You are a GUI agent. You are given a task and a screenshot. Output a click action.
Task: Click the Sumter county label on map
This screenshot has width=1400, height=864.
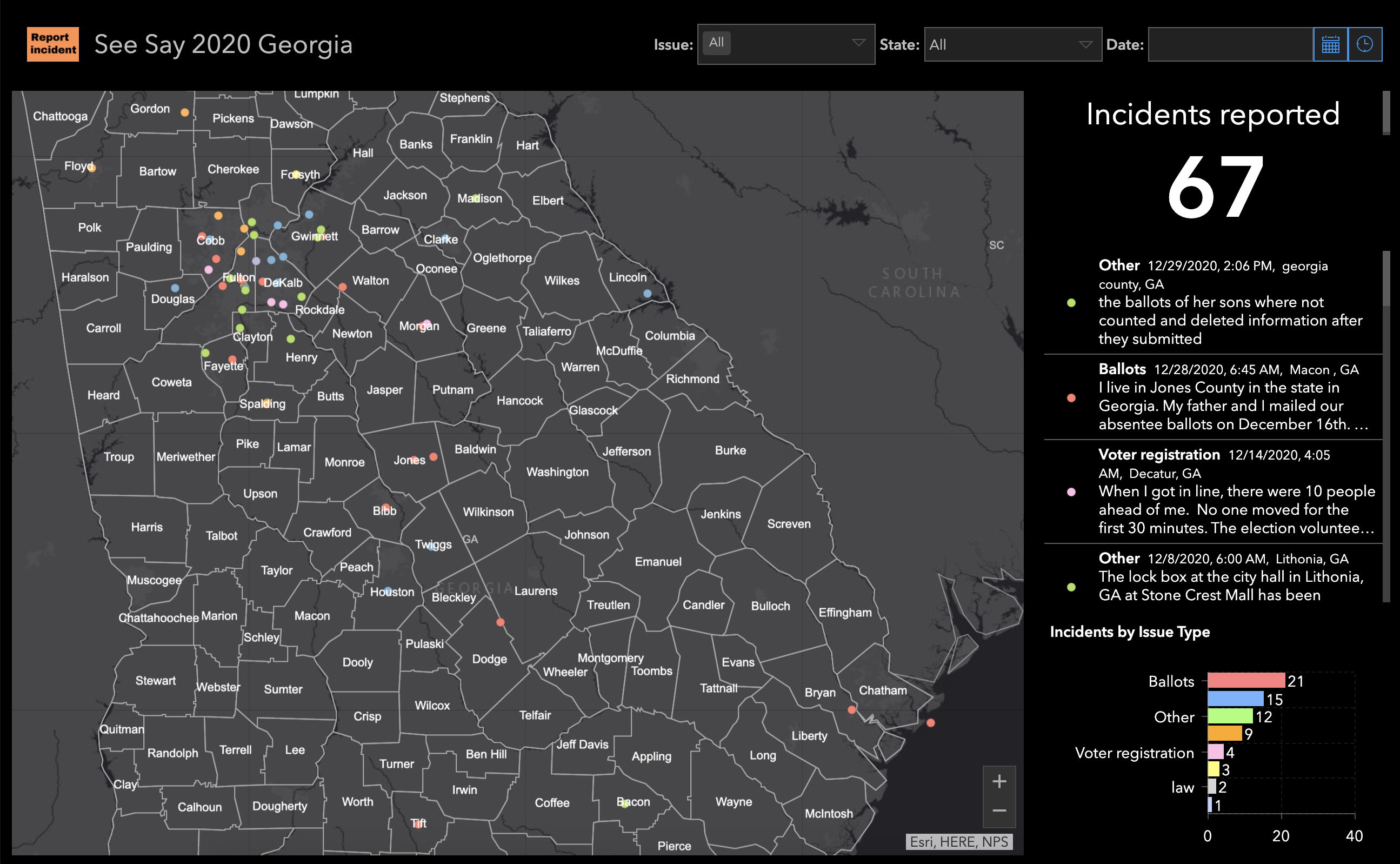tap(283, 689)
